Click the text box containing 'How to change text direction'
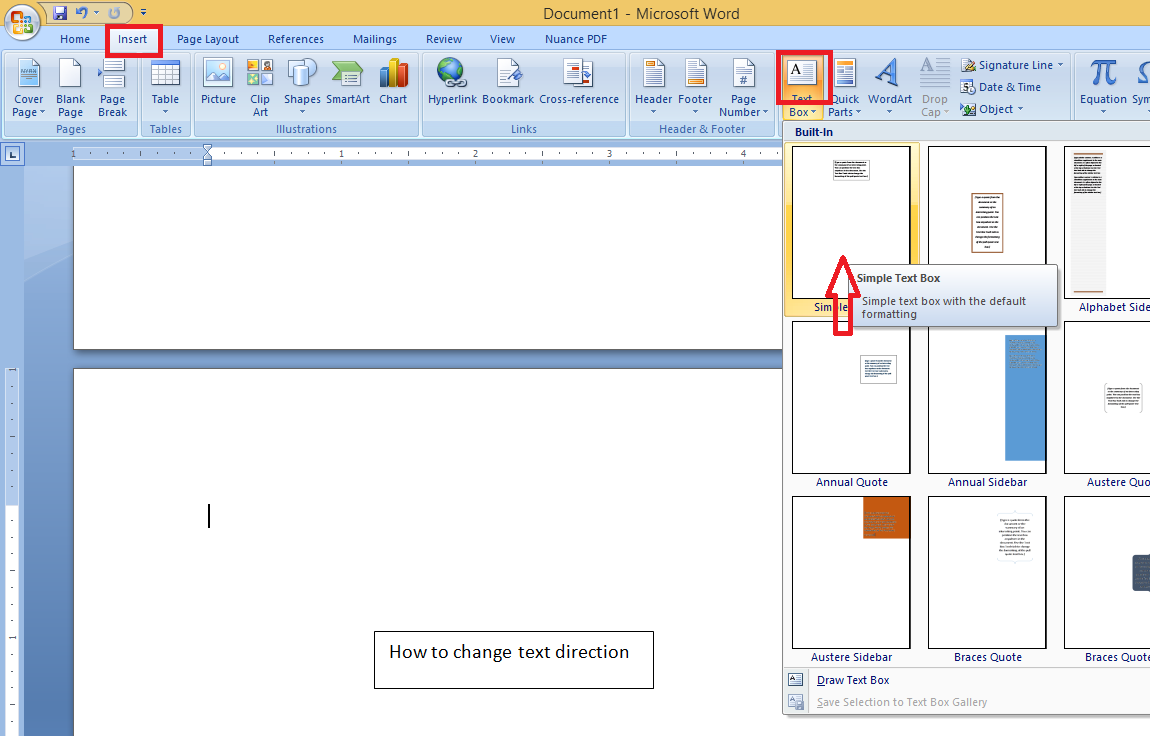 tap(513, 660)
